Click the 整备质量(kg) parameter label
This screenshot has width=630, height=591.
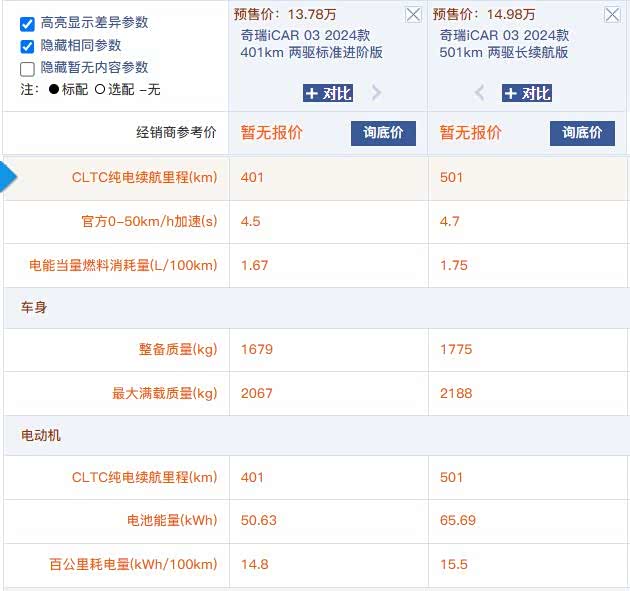point(178,350)
